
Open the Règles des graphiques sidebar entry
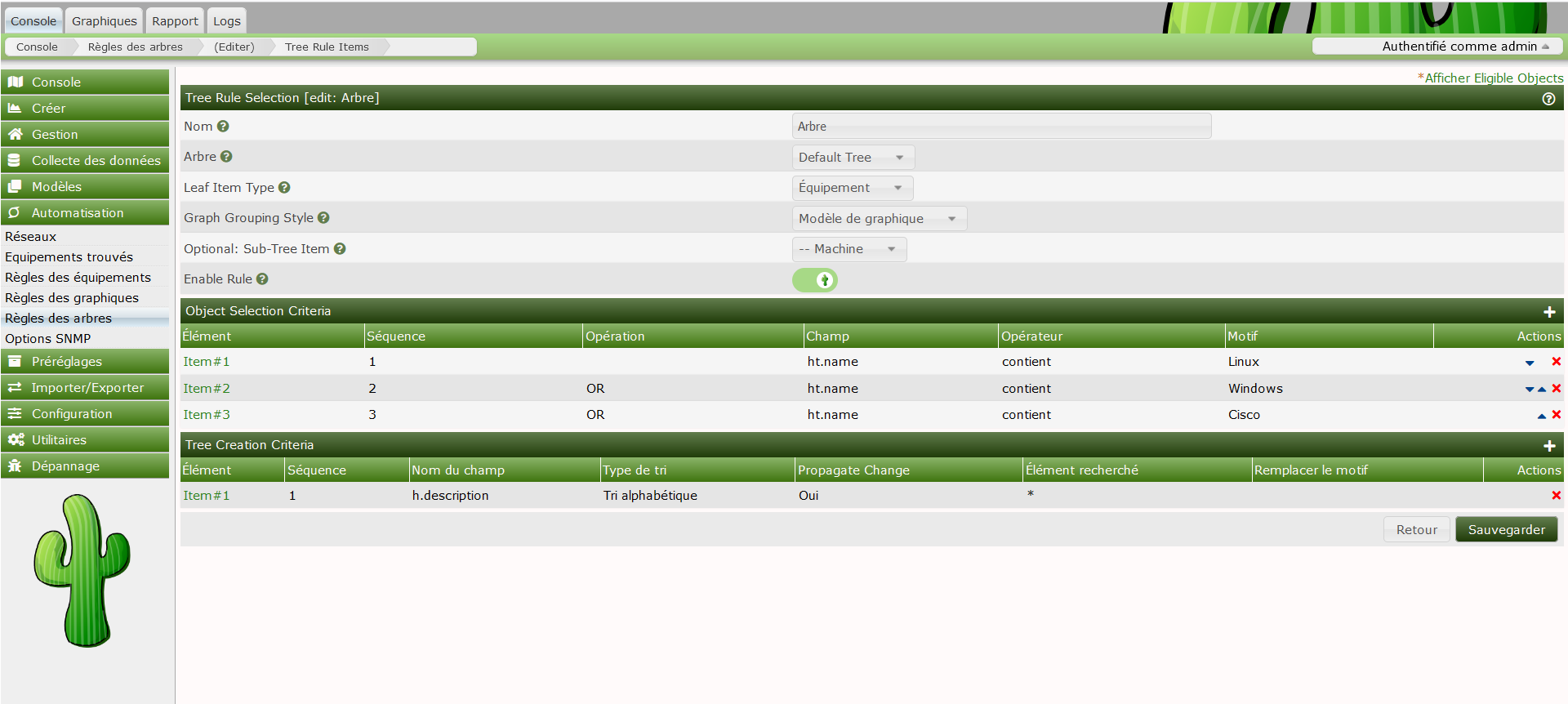pyautogui.click(x=72, y=298)
